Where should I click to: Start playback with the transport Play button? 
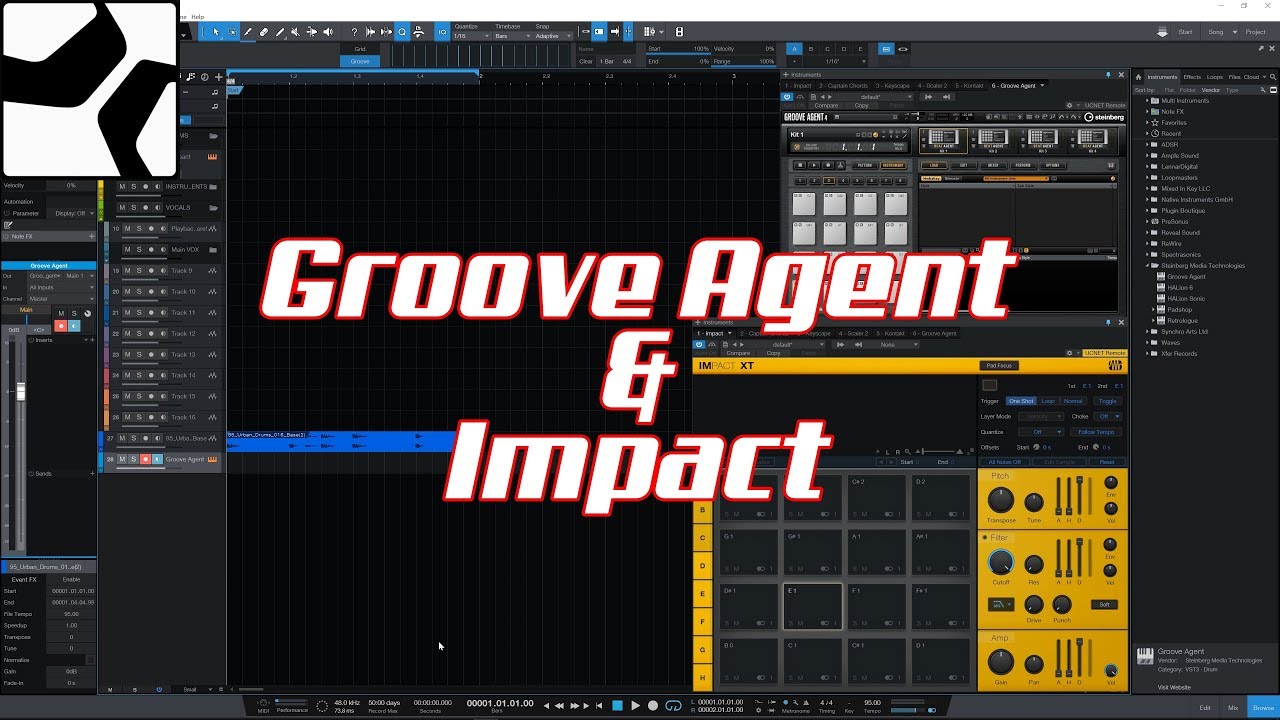[x=635, y=705]
